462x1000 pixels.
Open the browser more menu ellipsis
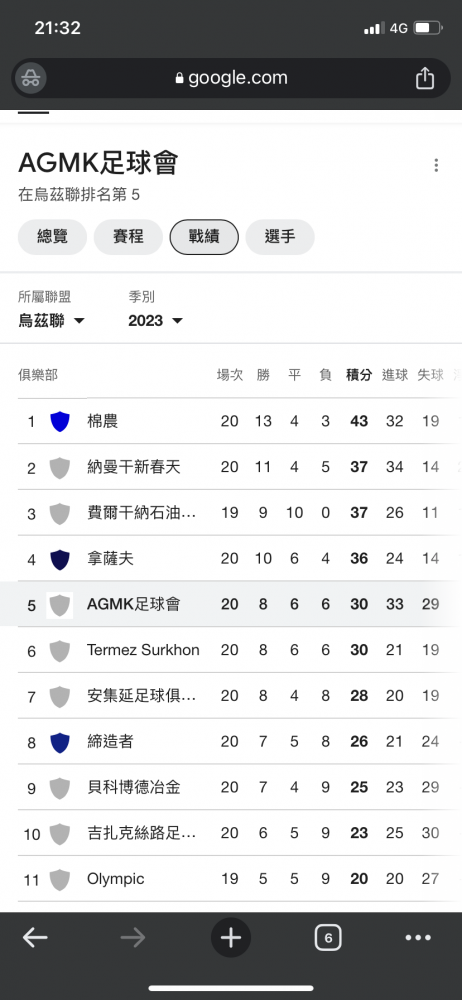point(418,938)
